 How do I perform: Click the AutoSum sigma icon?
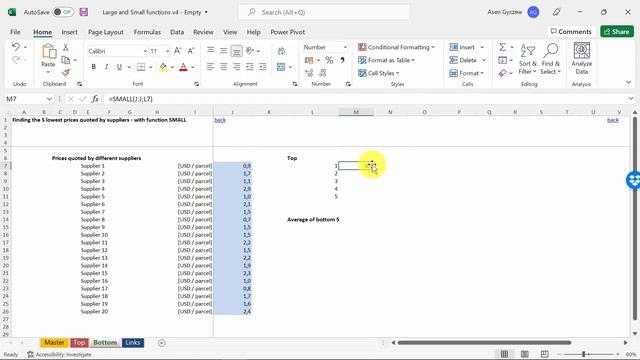point(502,47)
